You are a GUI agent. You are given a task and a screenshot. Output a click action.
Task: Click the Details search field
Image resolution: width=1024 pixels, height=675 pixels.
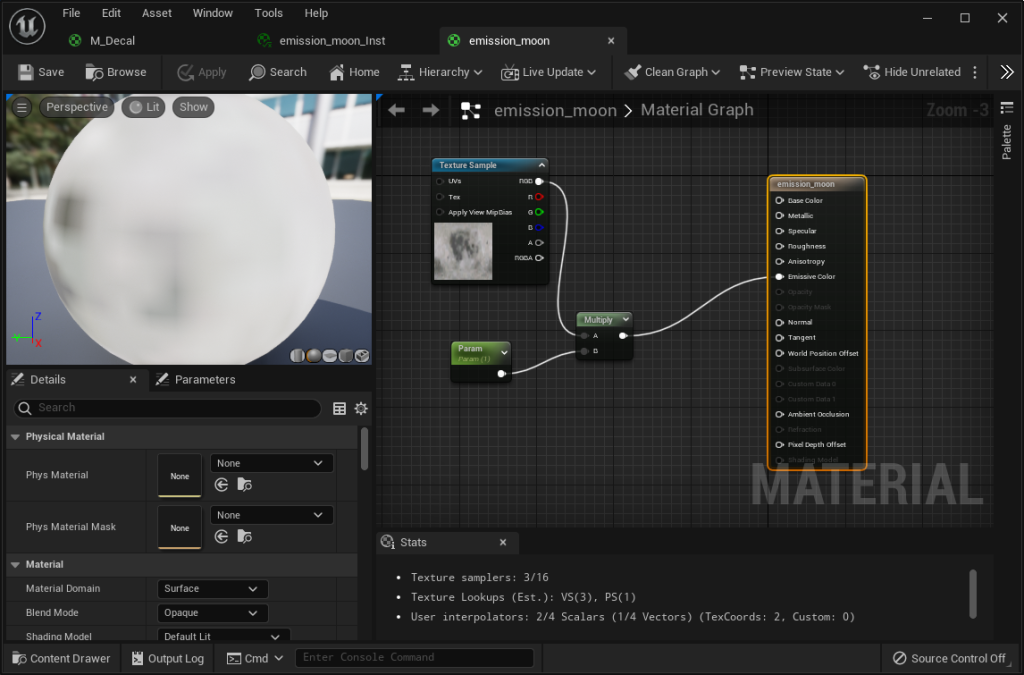click(167, 408)
